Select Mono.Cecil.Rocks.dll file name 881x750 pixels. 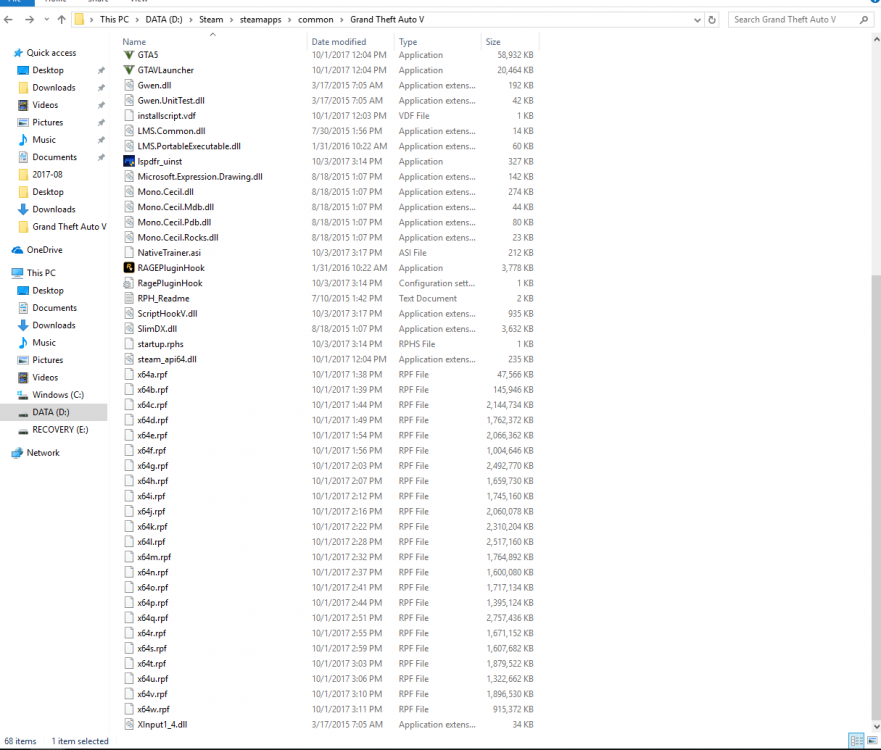(178, 238)
